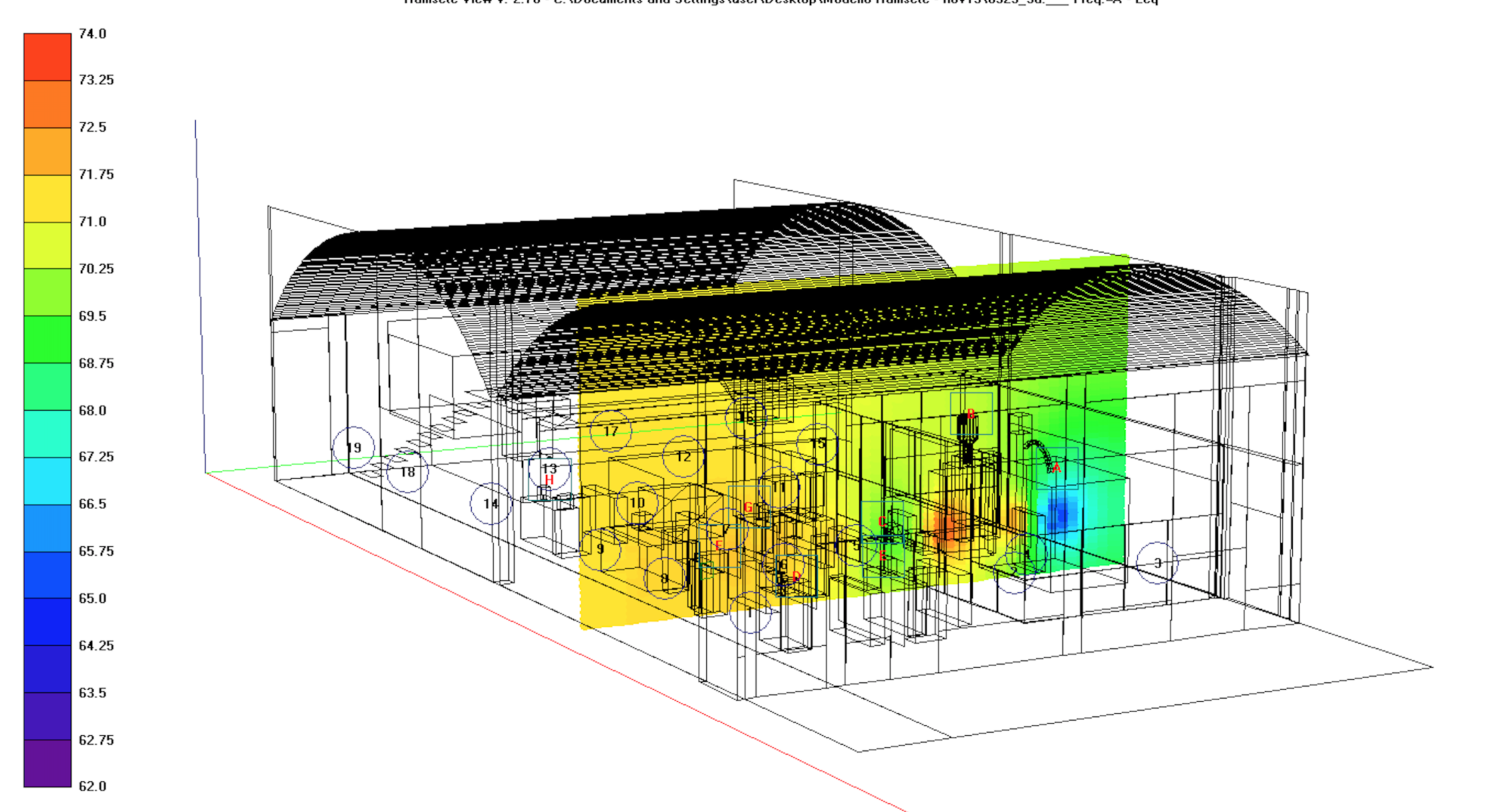
Task: Click the legend value 62.0
Action: [92, 786]
